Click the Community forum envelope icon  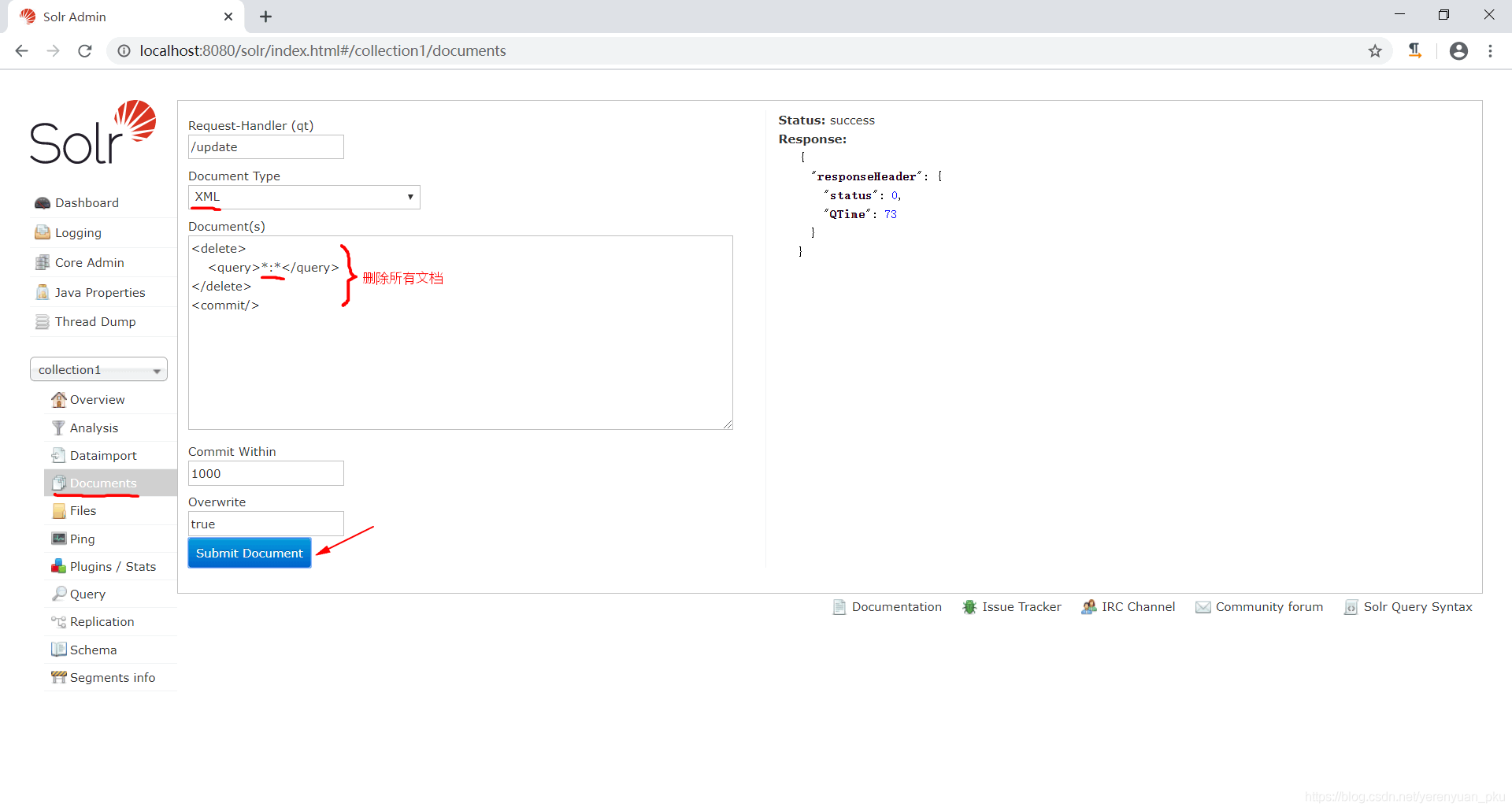click(1203, 607)
